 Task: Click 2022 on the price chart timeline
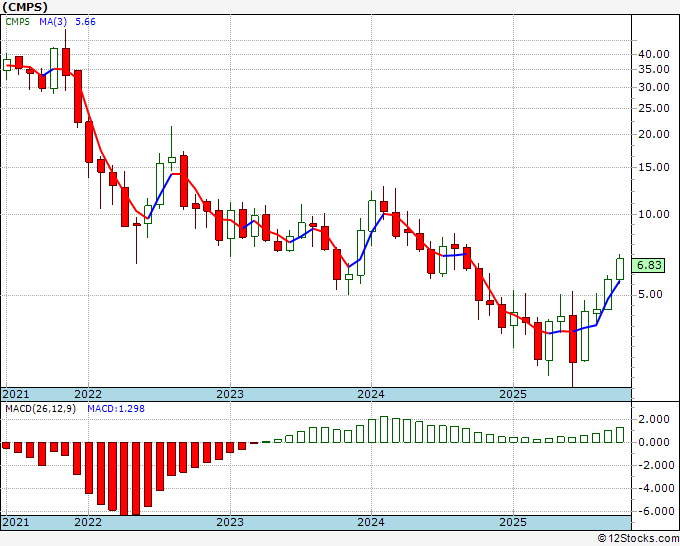(x=88, y=394)
